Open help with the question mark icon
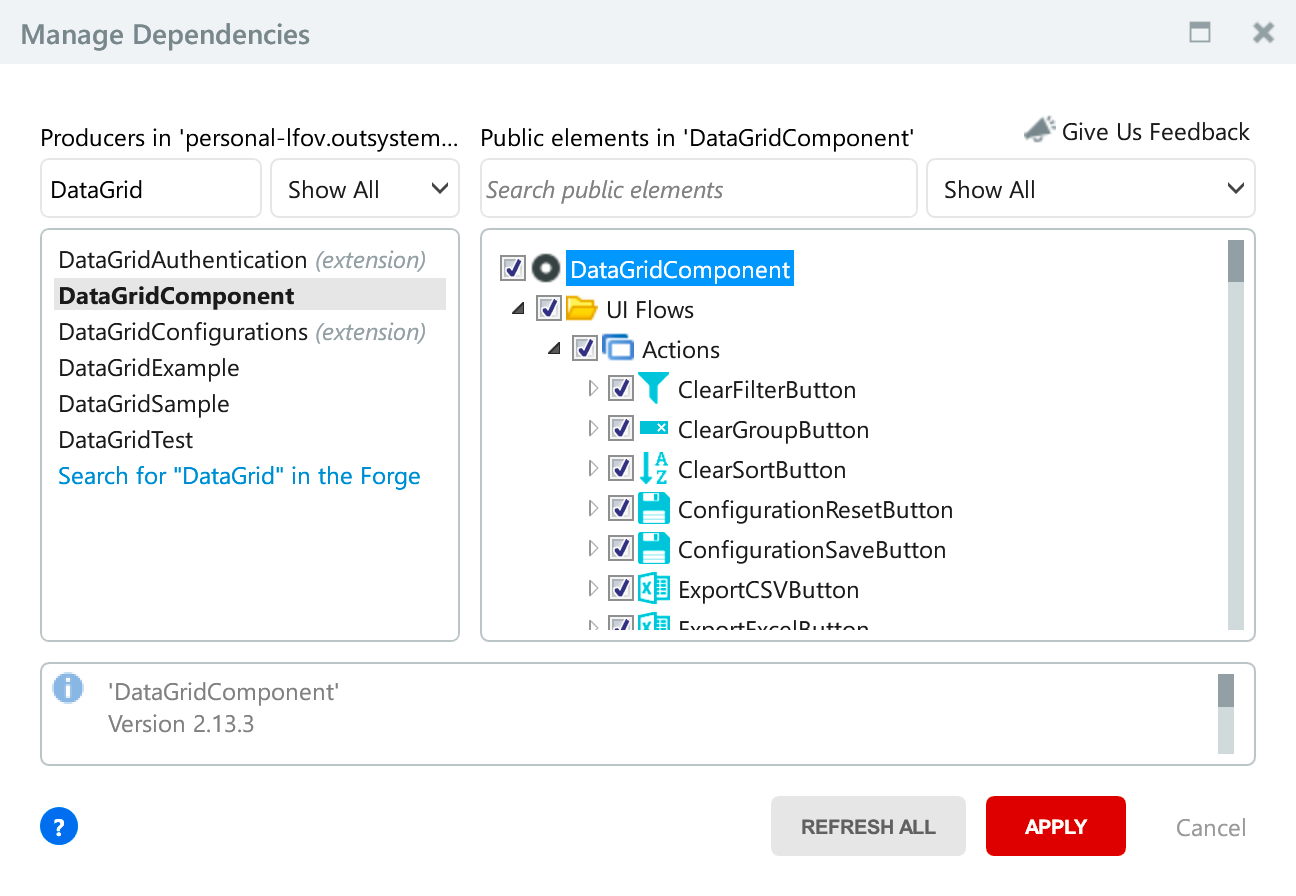Viewport: 1296px width, 896px height. (59, 827)
